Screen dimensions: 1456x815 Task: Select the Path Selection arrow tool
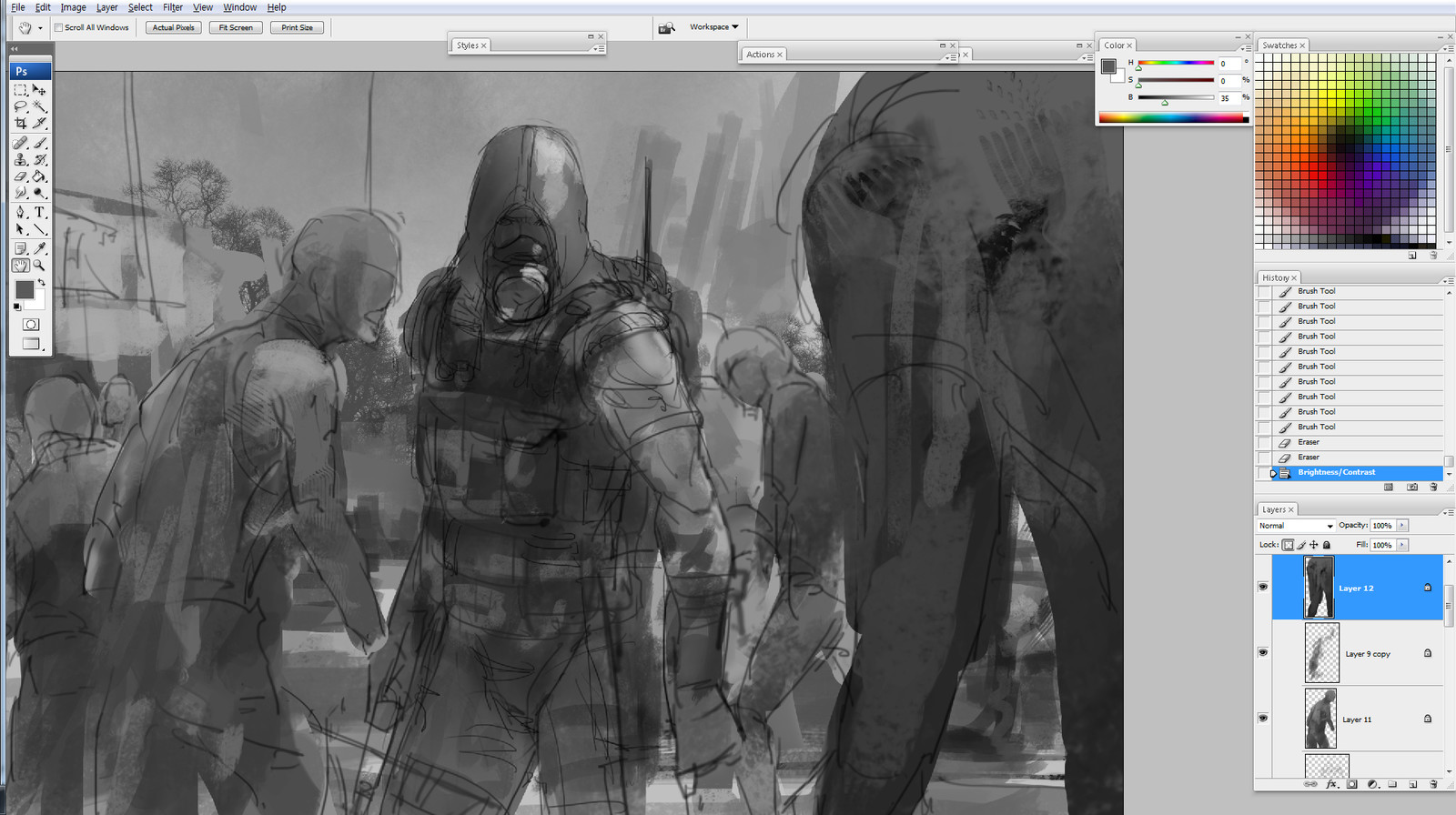[x=20, y=228]
